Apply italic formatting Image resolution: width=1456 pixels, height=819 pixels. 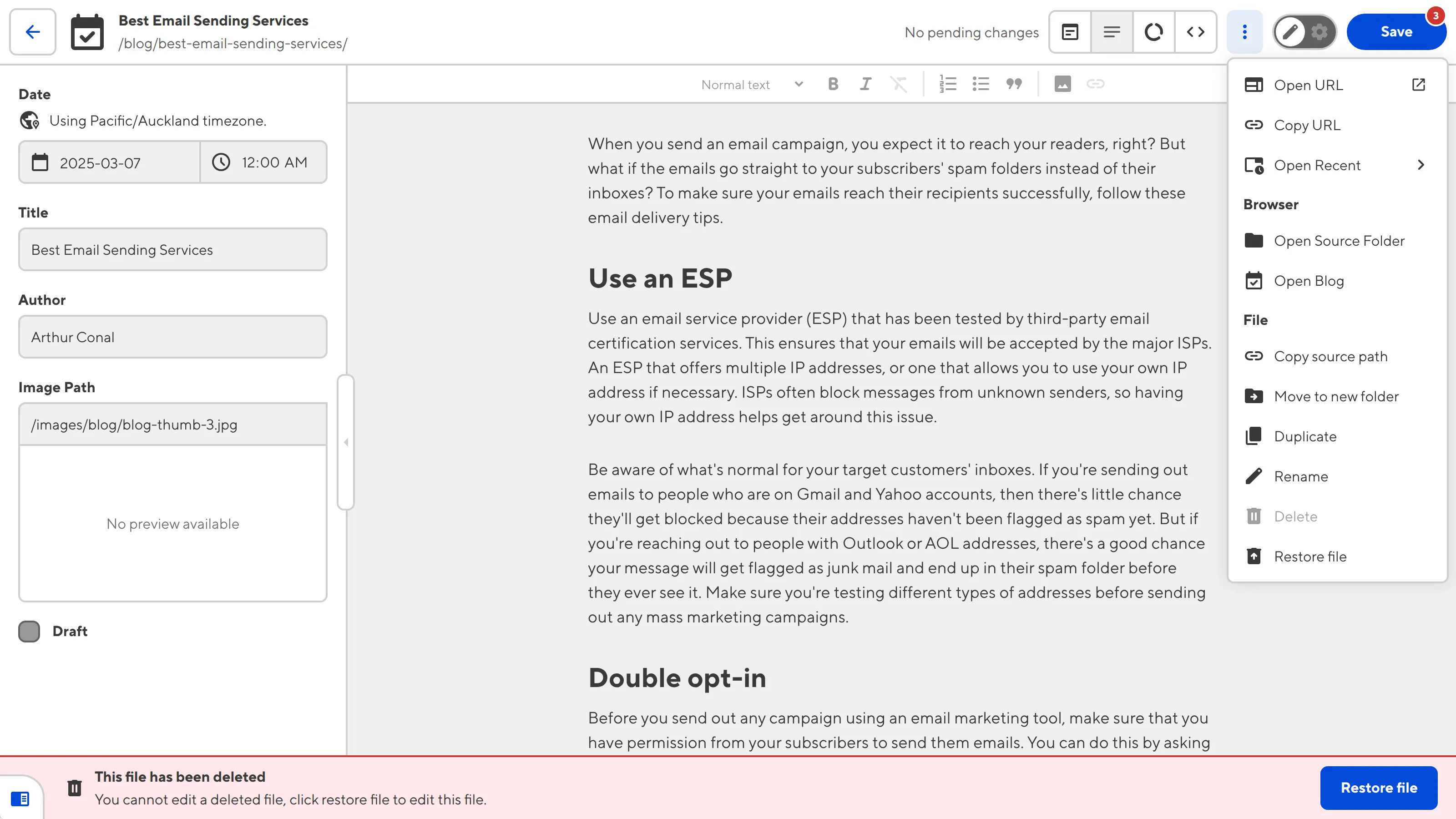pyautogui.click(x=866, y=84)
